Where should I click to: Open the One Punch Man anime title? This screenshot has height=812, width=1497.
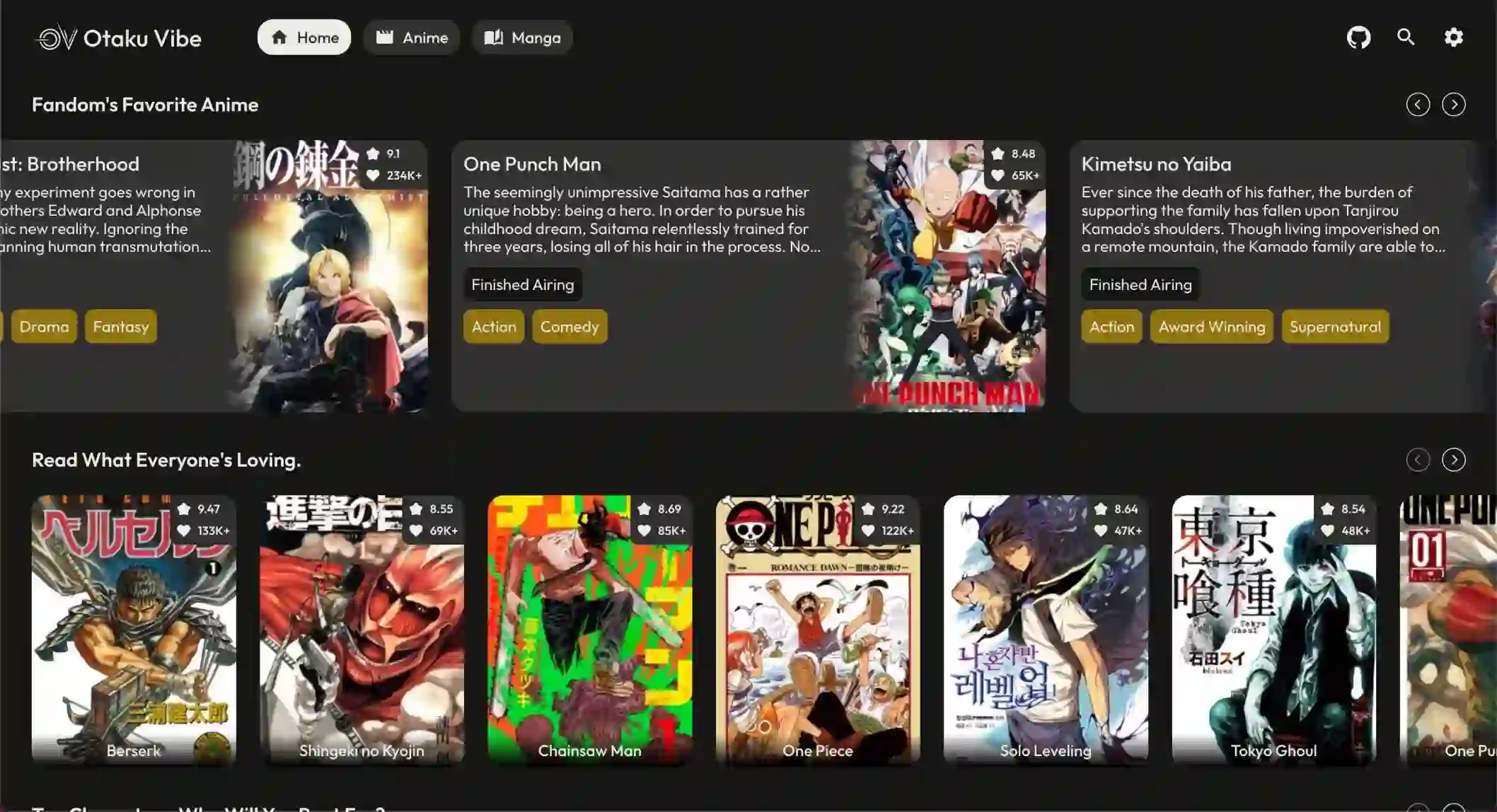click(532, 164)
